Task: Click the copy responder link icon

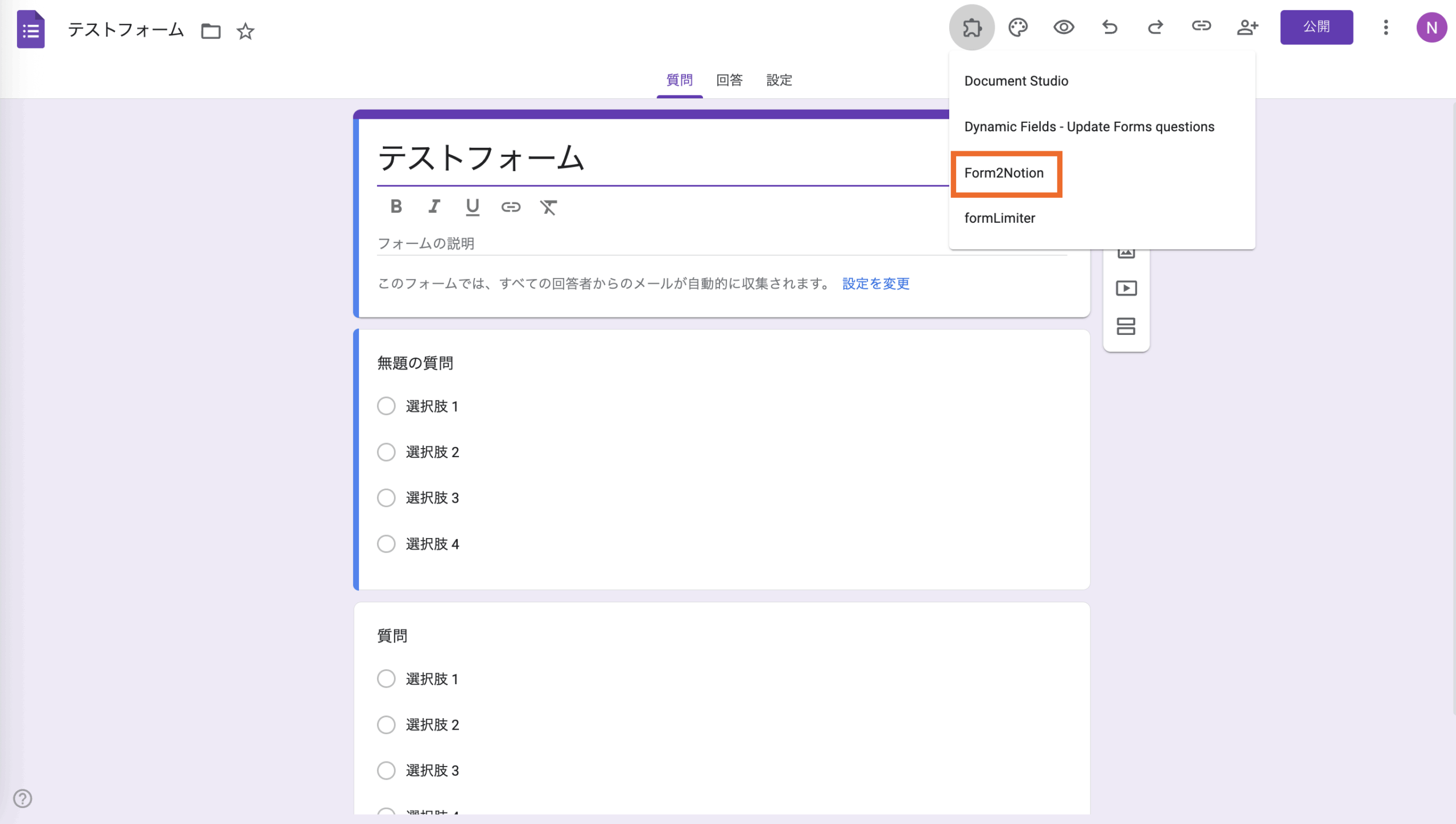Action: (1201, 26)
